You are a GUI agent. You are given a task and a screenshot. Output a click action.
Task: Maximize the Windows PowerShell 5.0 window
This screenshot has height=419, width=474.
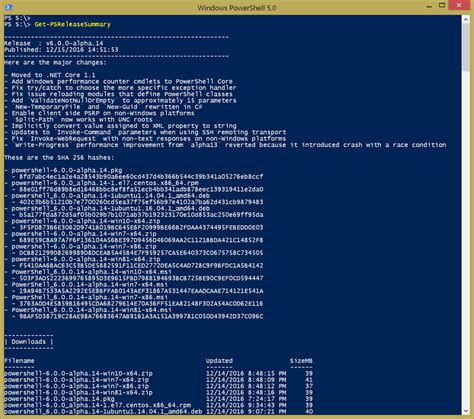coord(442,6)
